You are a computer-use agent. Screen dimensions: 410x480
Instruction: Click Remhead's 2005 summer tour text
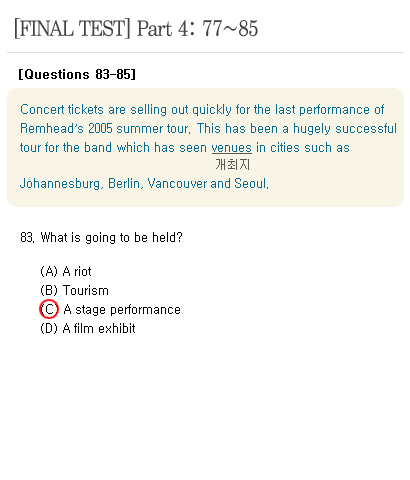106,129
